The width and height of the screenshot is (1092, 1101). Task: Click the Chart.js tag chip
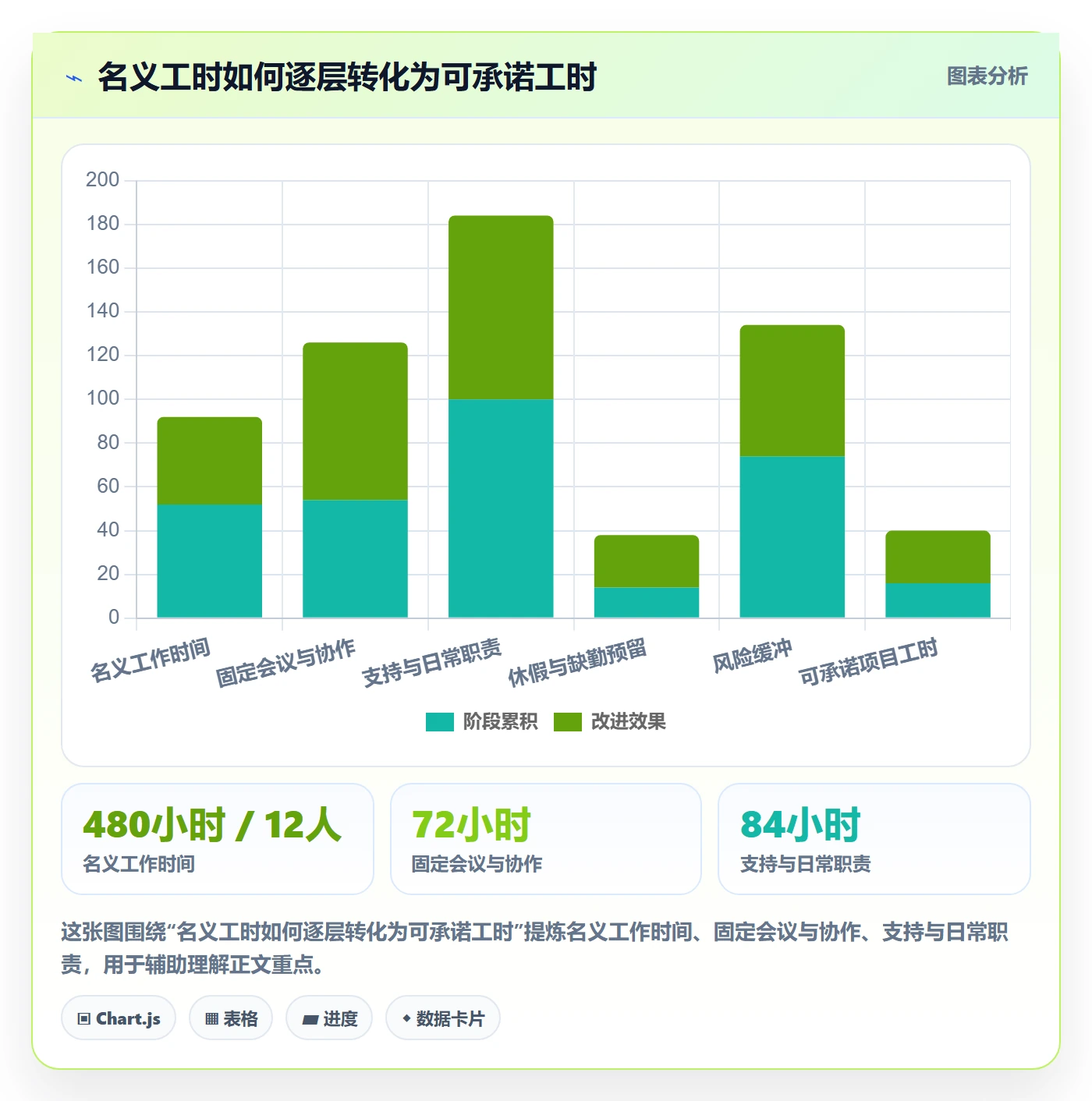click(119, 1018)
